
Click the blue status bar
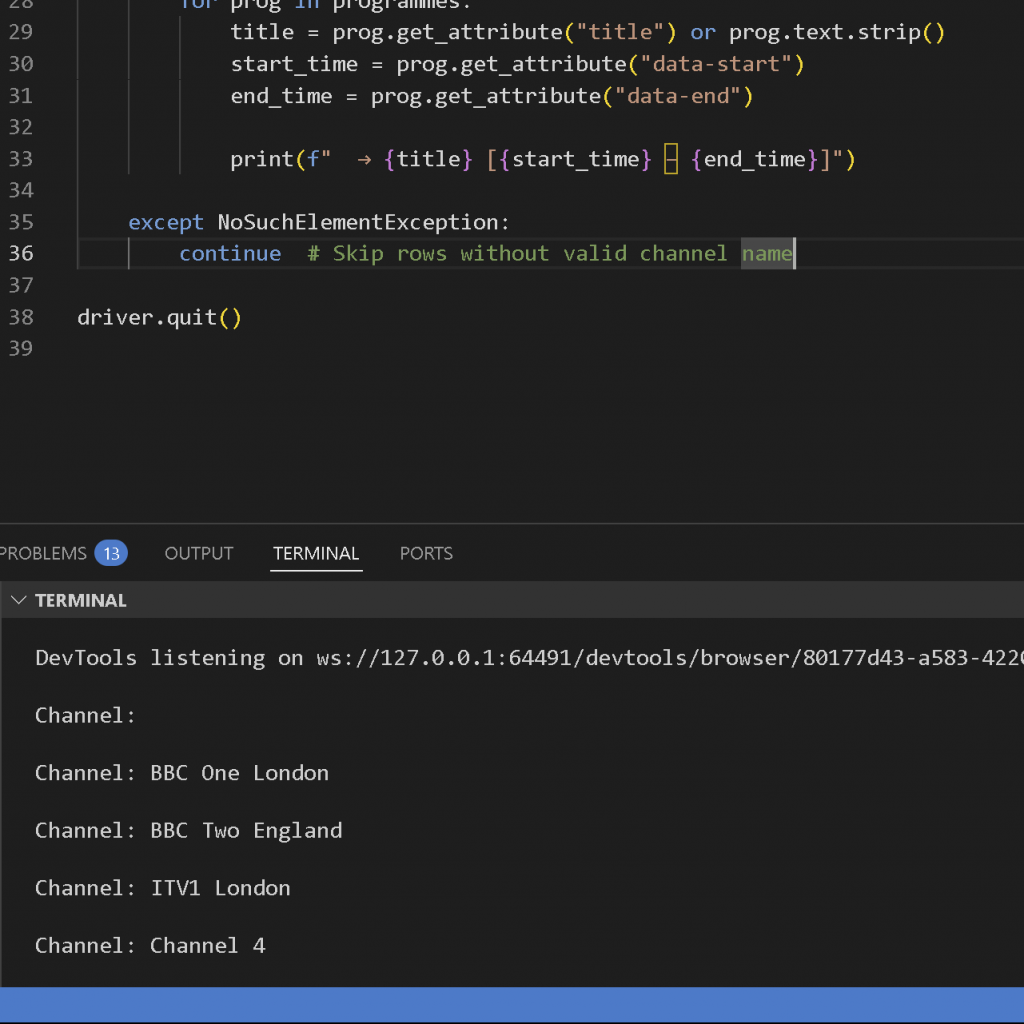[x=512, y=1005]
